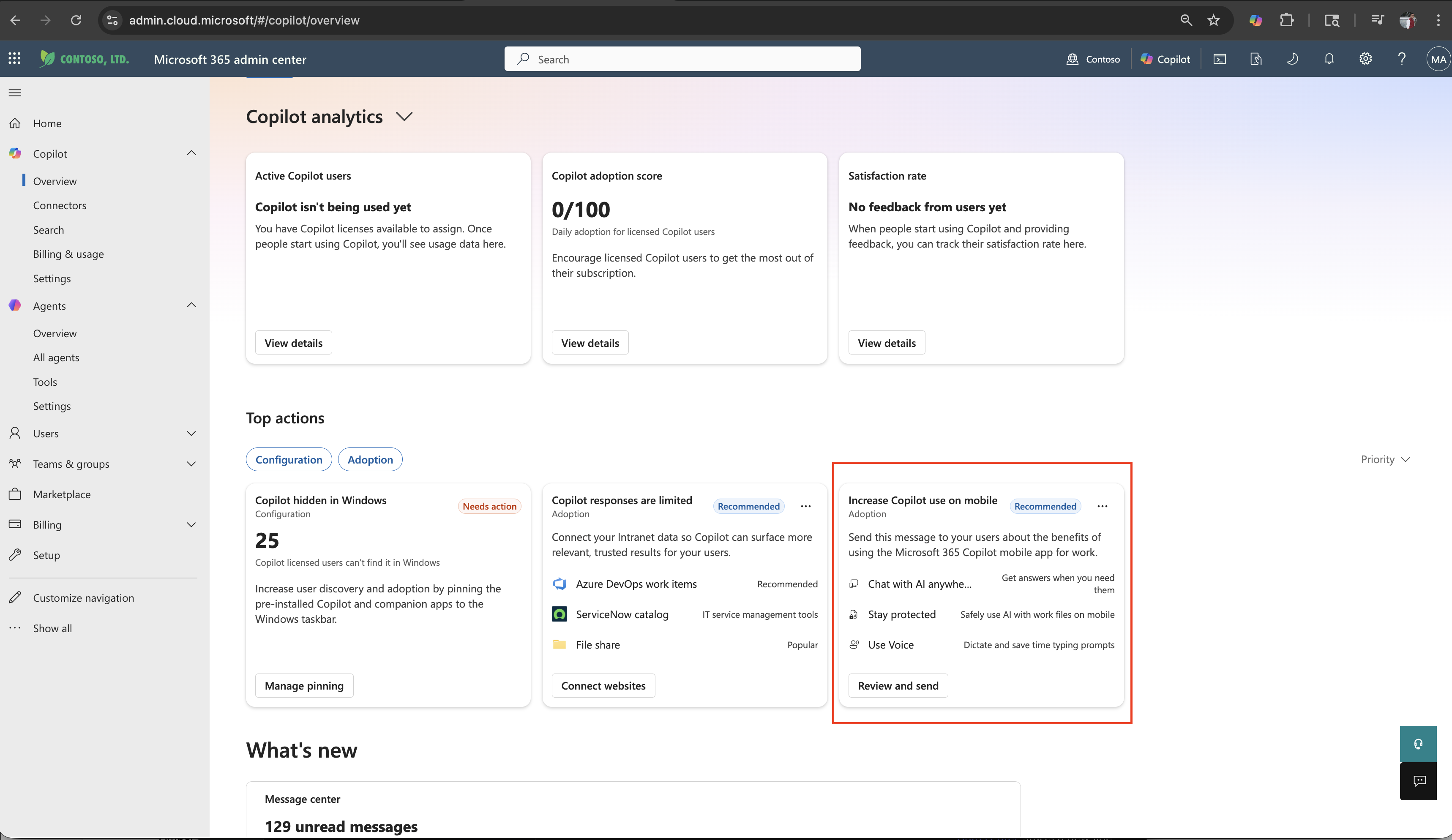
Task: Open notifications bell icon
Action: 1329,59
